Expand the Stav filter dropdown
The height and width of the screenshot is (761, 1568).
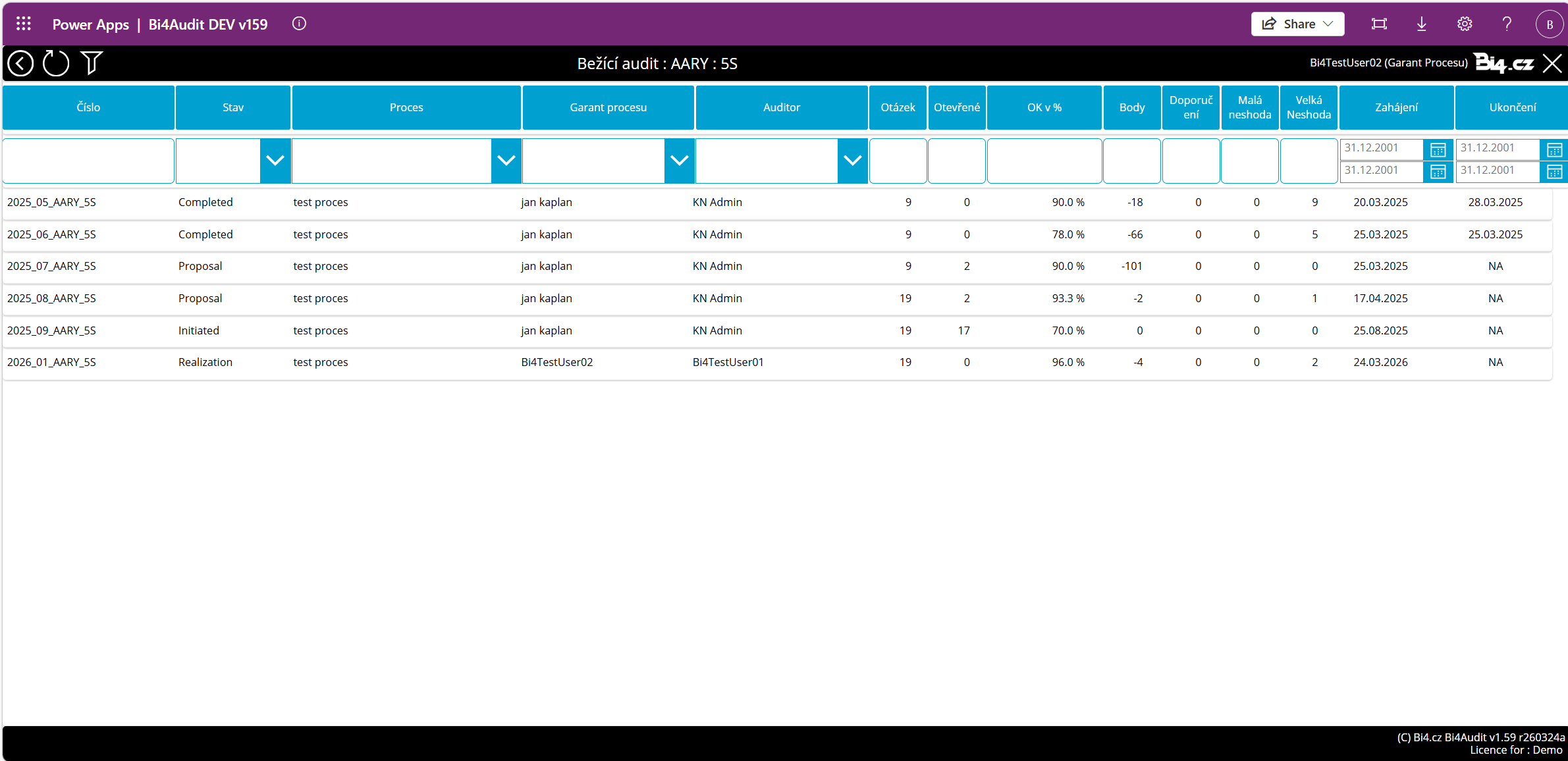click(275, 160)
